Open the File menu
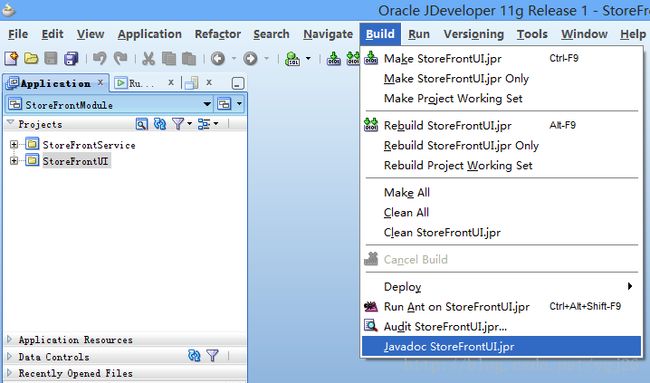This screenshot has width=650, height=383. point(18,34)
